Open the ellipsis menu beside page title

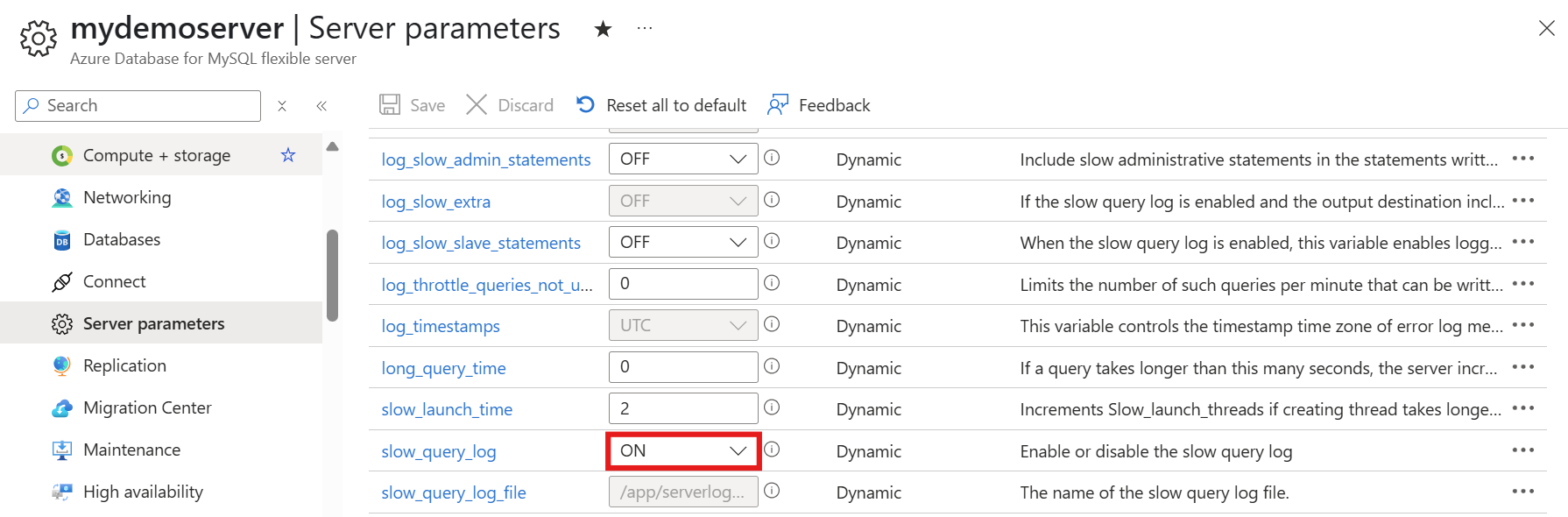(x=645, y=28)
